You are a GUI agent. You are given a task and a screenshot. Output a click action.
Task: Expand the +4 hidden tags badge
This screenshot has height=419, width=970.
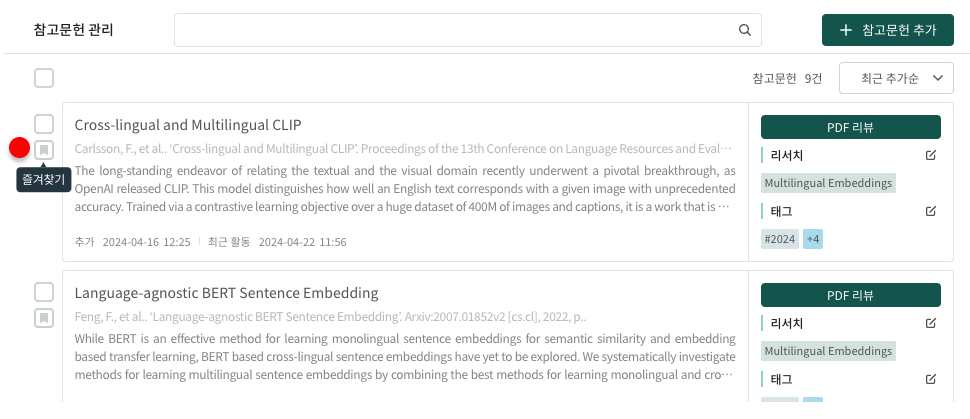click(813, 239)
